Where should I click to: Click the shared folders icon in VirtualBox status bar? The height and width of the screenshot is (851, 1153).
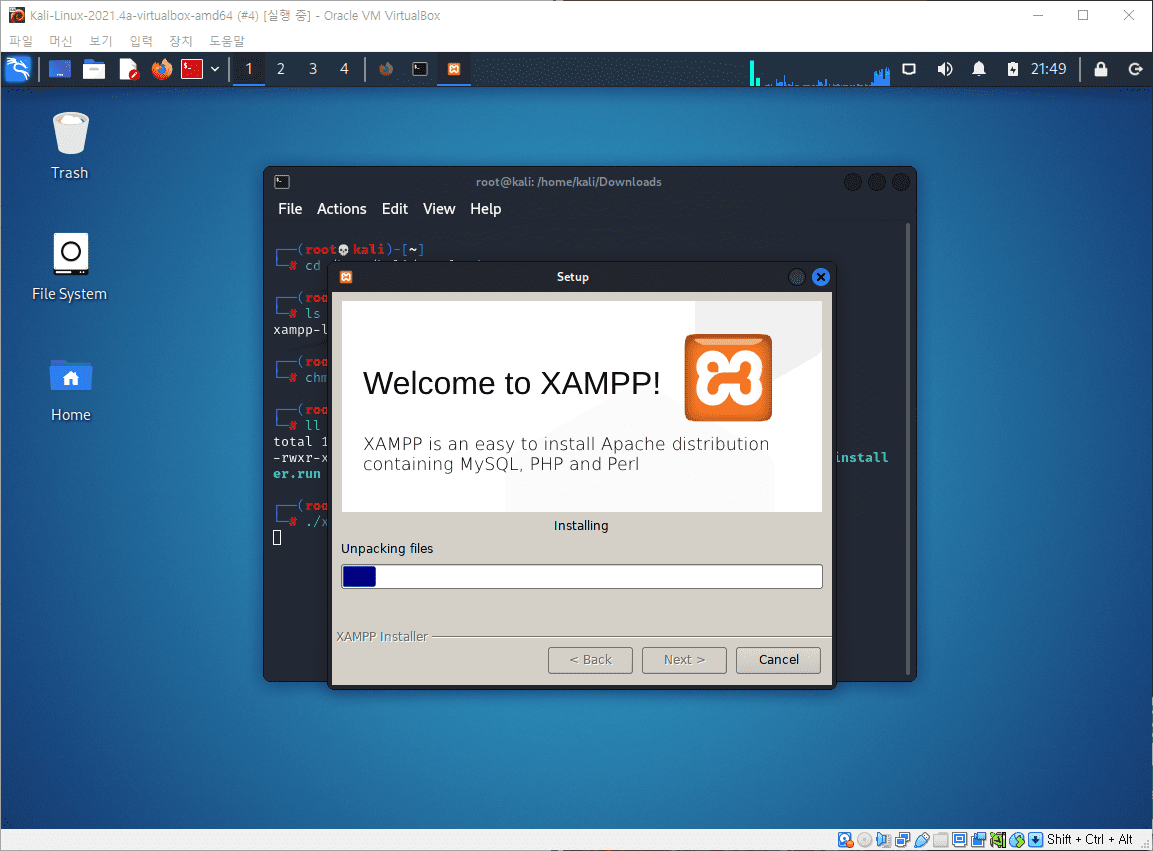(939, 839)
